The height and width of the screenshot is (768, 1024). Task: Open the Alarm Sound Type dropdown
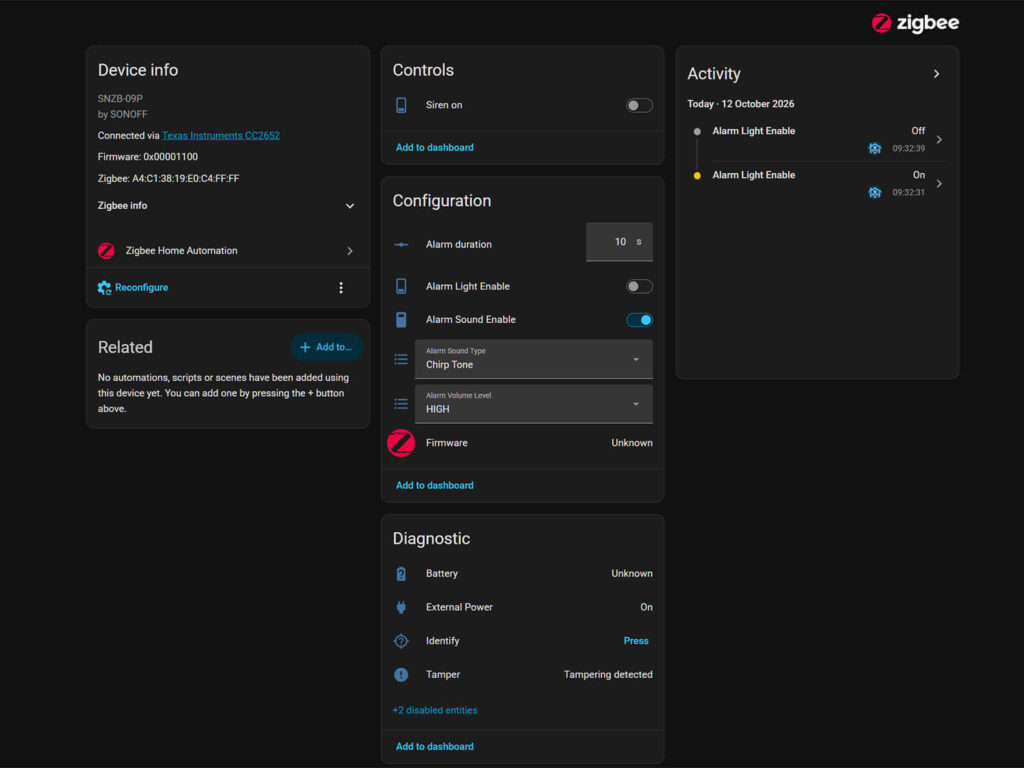(x=534, y=359)
